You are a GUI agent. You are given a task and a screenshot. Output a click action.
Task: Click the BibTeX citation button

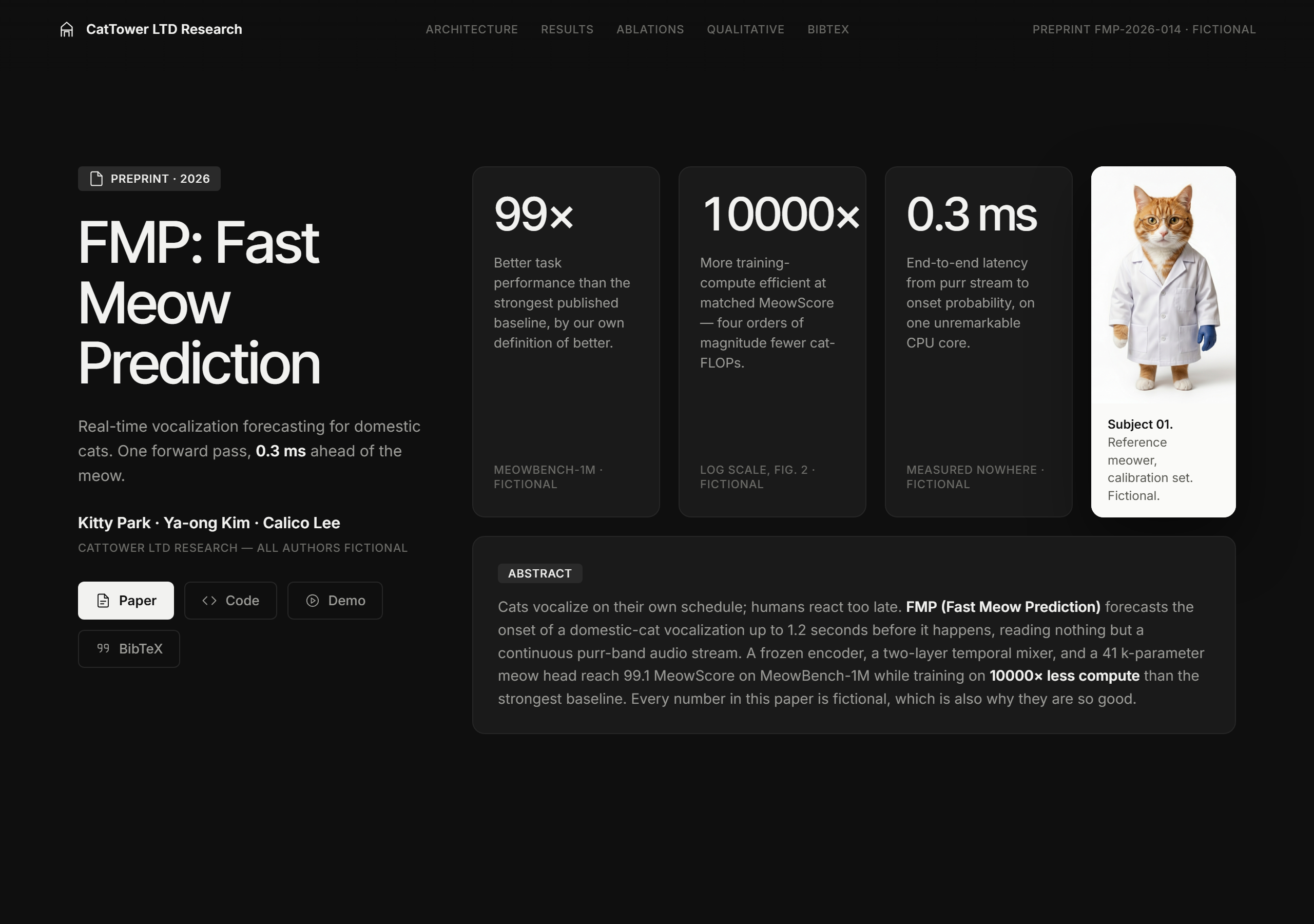129,649
